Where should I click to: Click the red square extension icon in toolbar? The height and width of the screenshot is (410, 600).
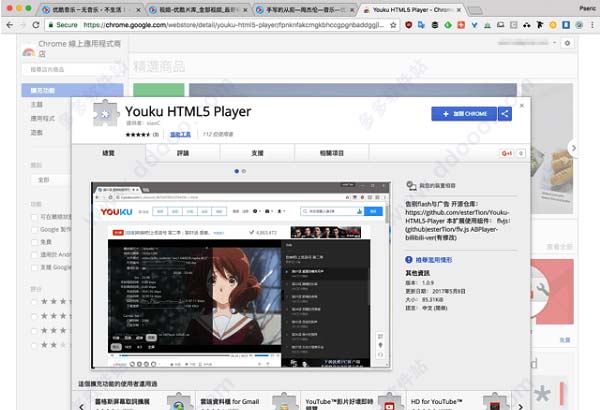tap(461, 25)
